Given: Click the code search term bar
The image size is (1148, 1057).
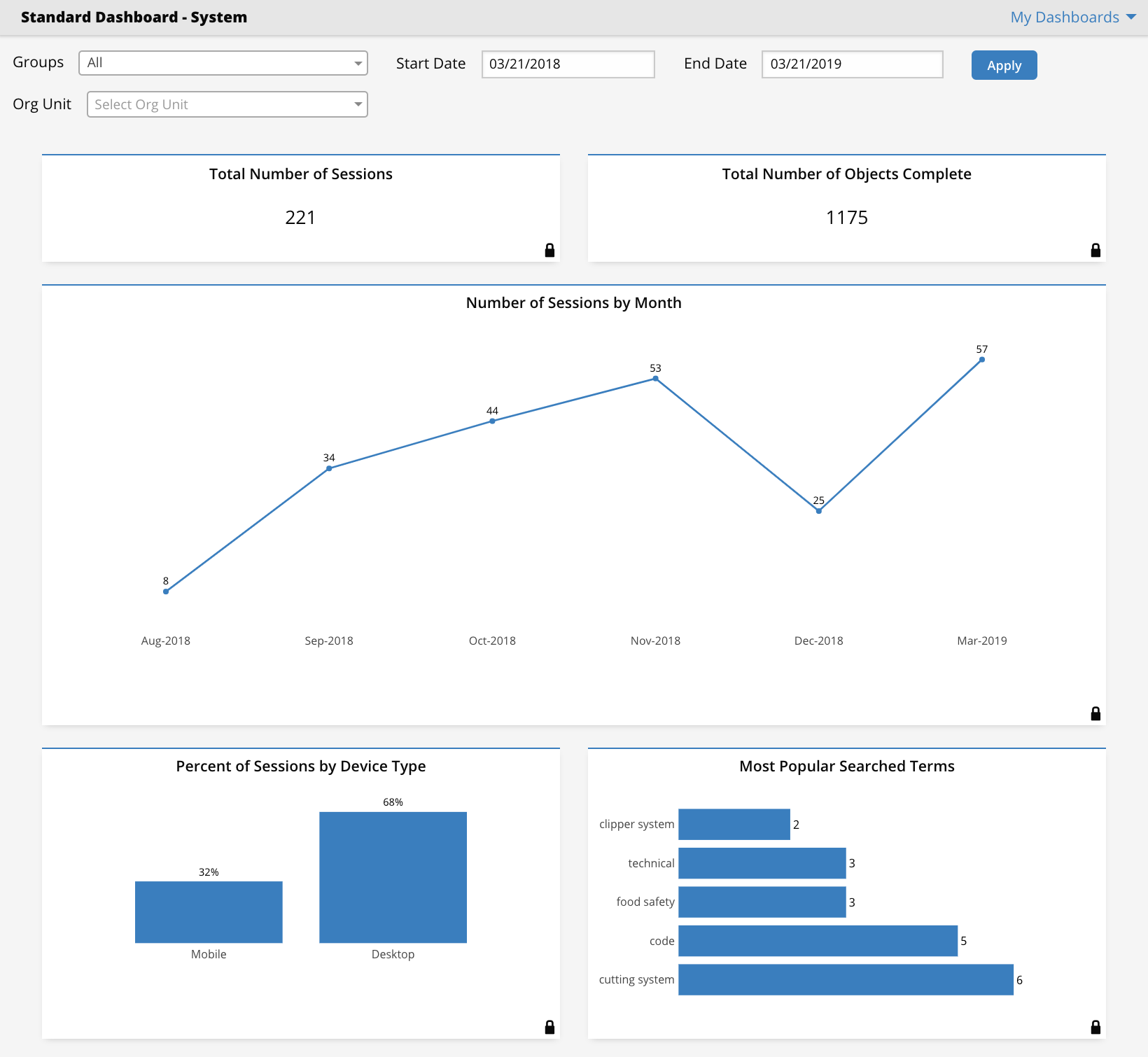Looking at the screenshot, I should pos(818,941).
